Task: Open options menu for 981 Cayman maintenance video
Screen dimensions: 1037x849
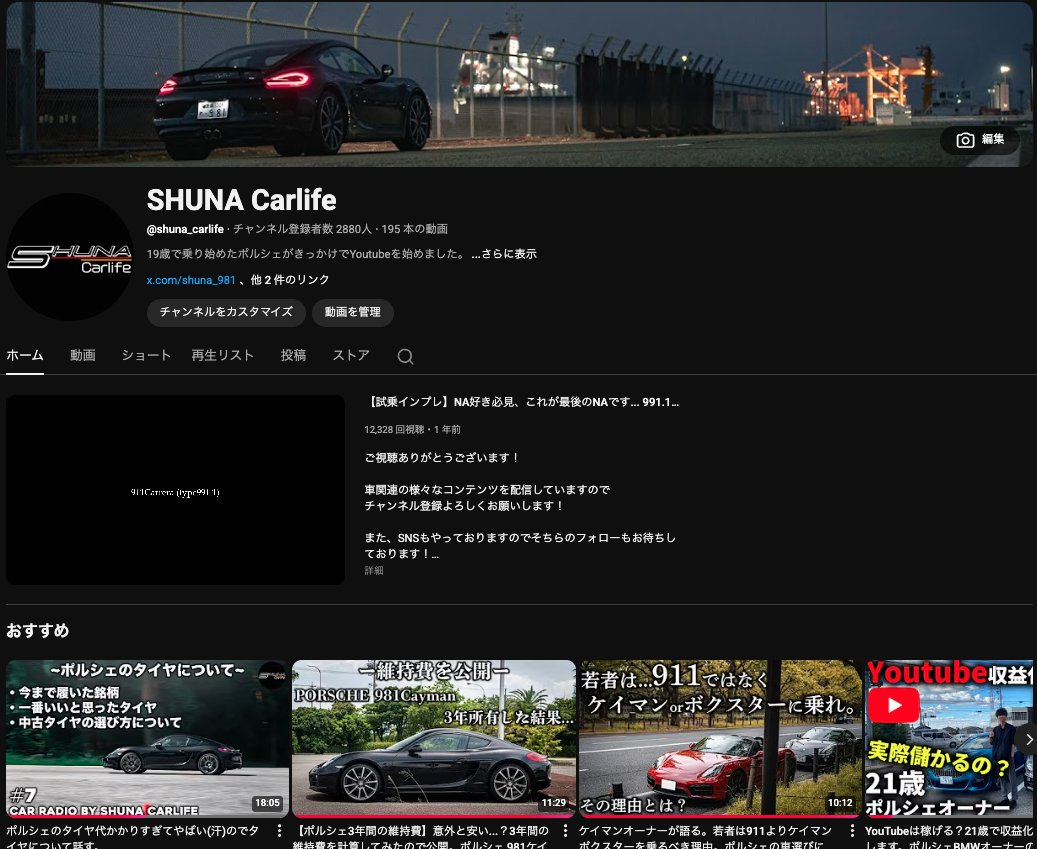Action: (x=566, y=831)
